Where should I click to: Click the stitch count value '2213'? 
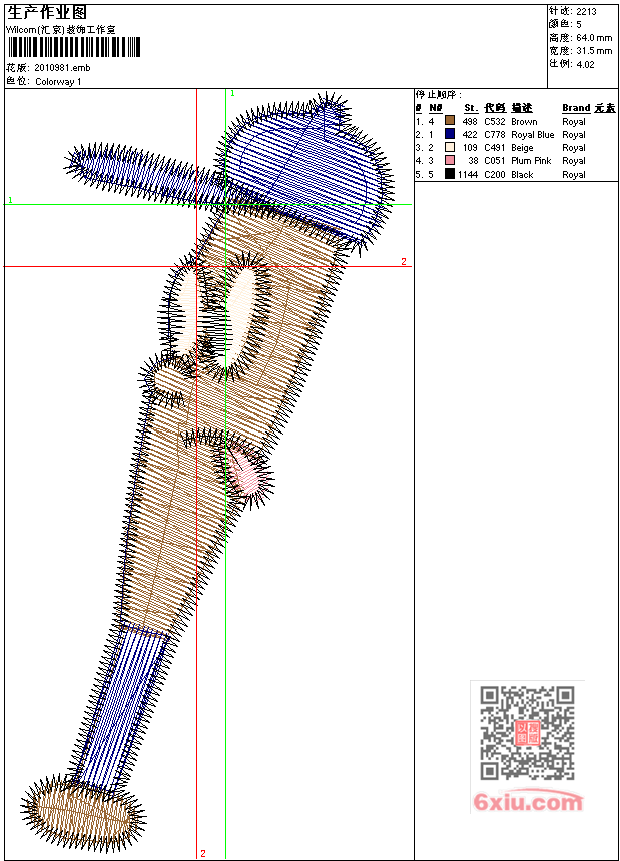587,12
